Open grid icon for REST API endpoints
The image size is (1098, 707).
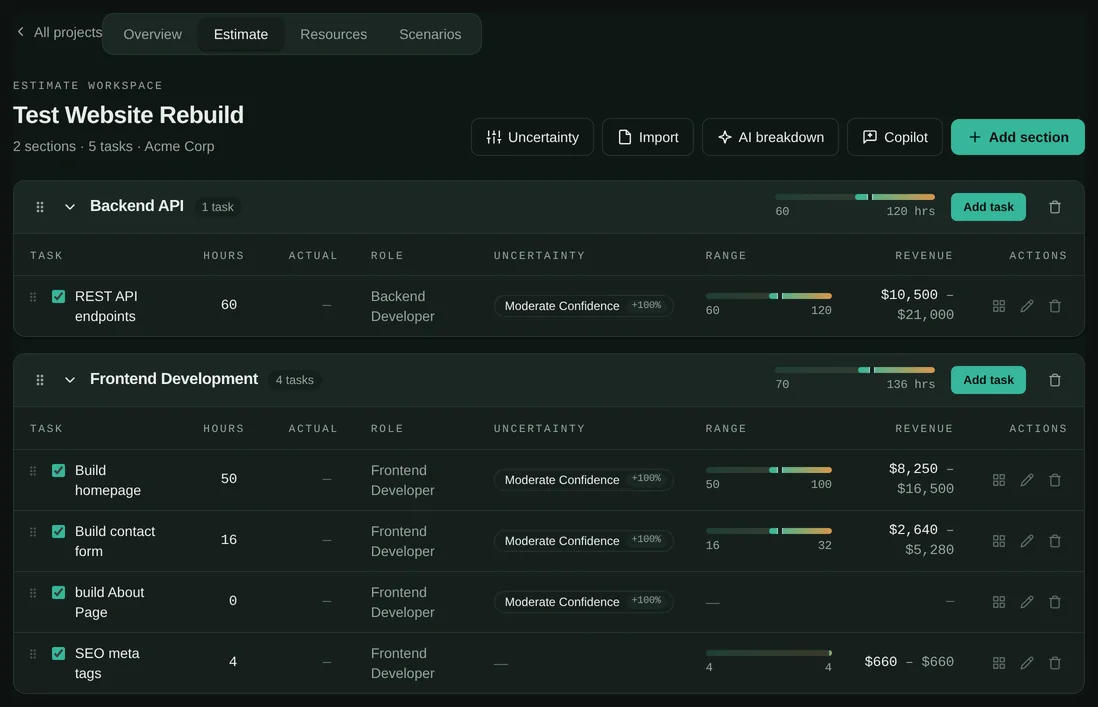coord(999,306)
